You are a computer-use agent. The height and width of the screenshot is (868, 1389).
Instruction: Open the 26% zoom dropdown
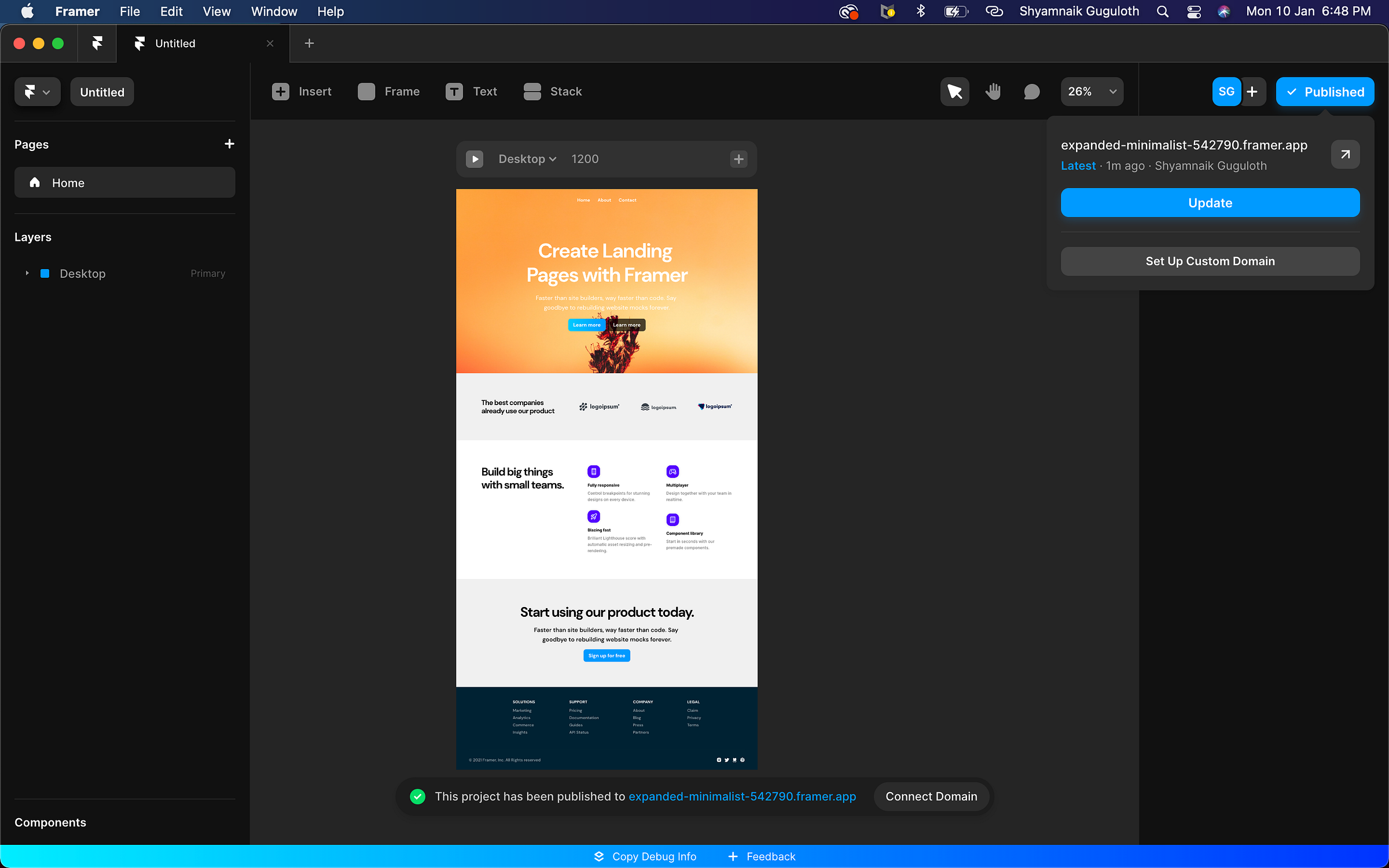(1092, 91)
